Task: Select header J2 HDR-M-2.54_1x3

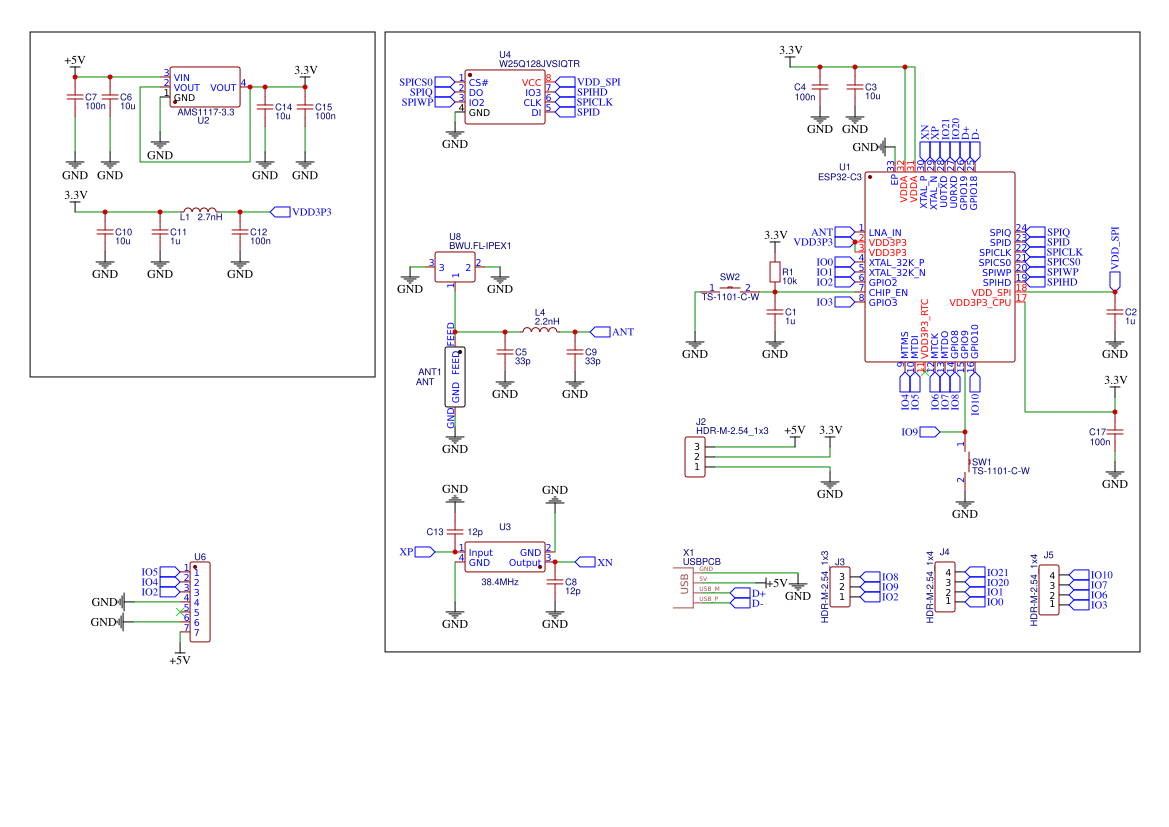Action: pyautogui.click(x=695, y=456)
